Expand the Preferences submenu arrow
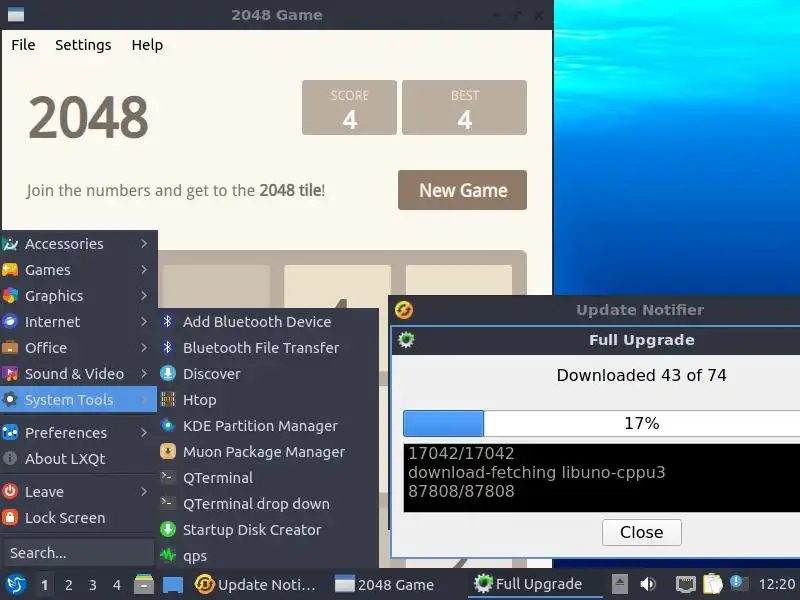The image size is (800, 600). pyautogui.click(x=144, y=433)
